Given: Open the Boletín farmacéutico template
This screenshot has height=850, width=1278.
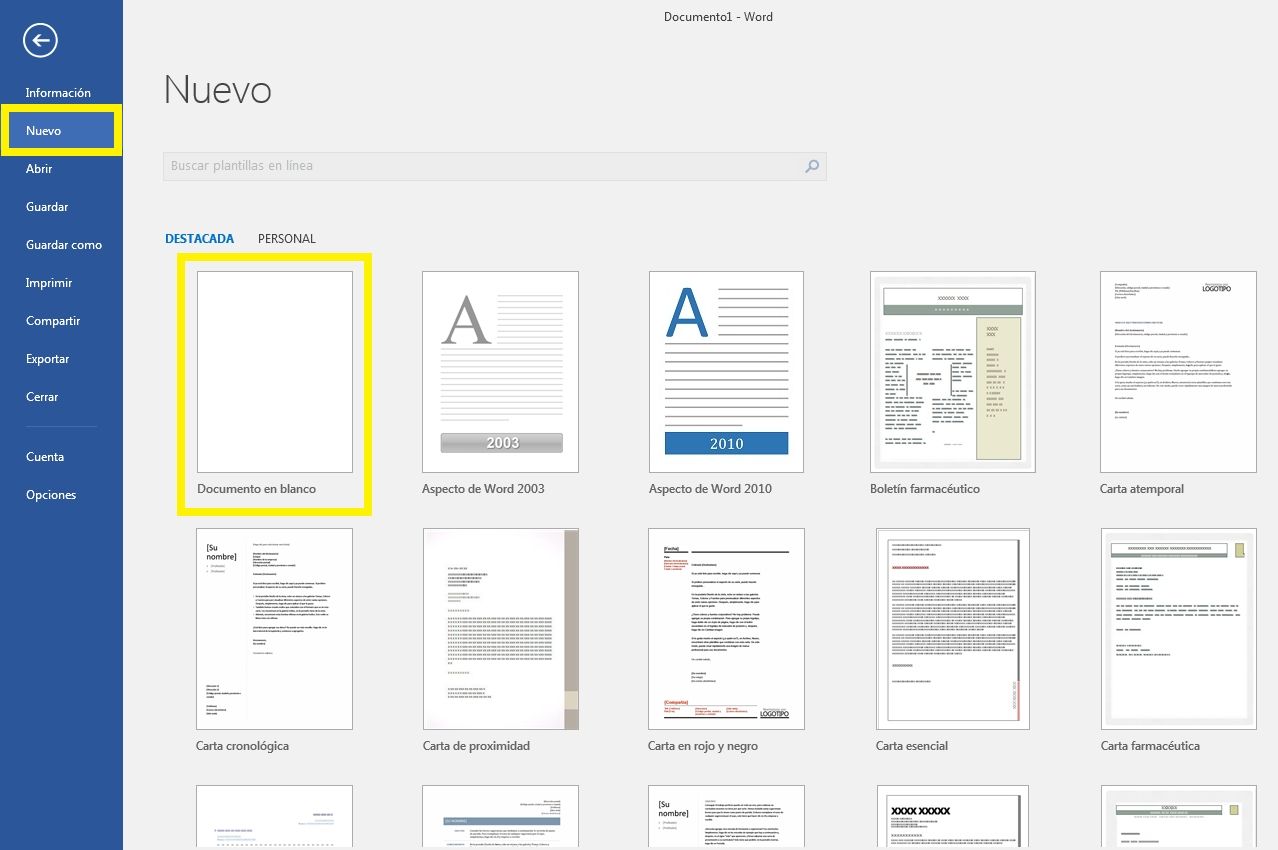Looking at the screenshot, I should (x=952, y=372).
